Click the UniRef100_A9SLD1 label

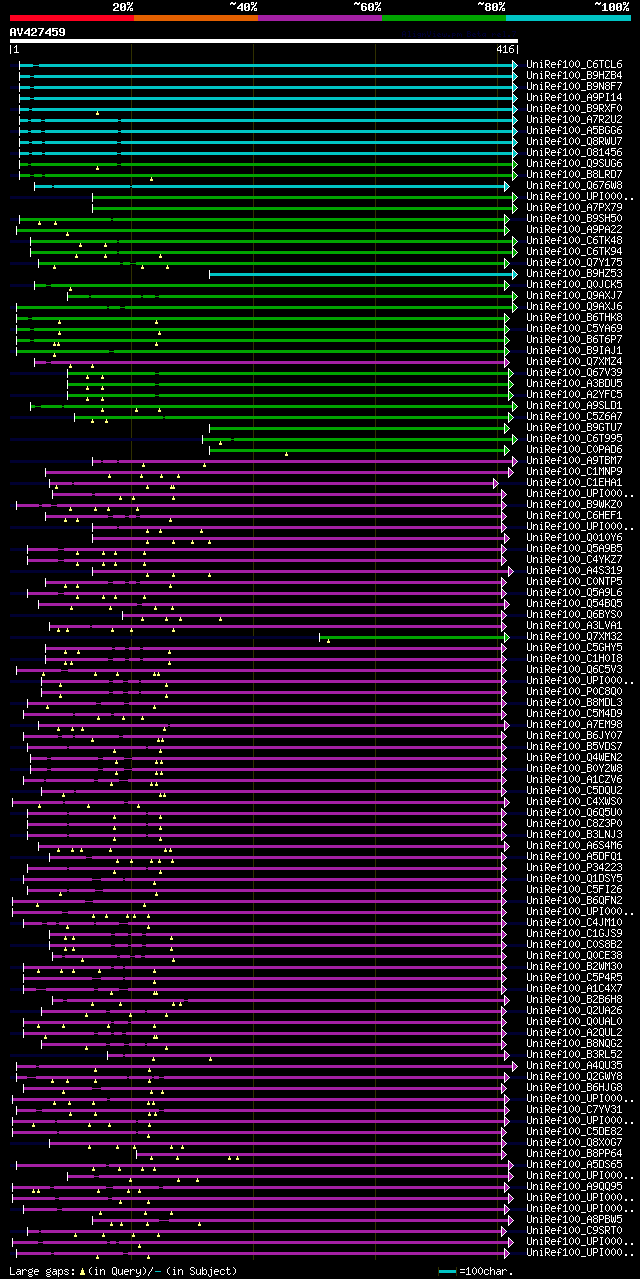click(573, 405)
